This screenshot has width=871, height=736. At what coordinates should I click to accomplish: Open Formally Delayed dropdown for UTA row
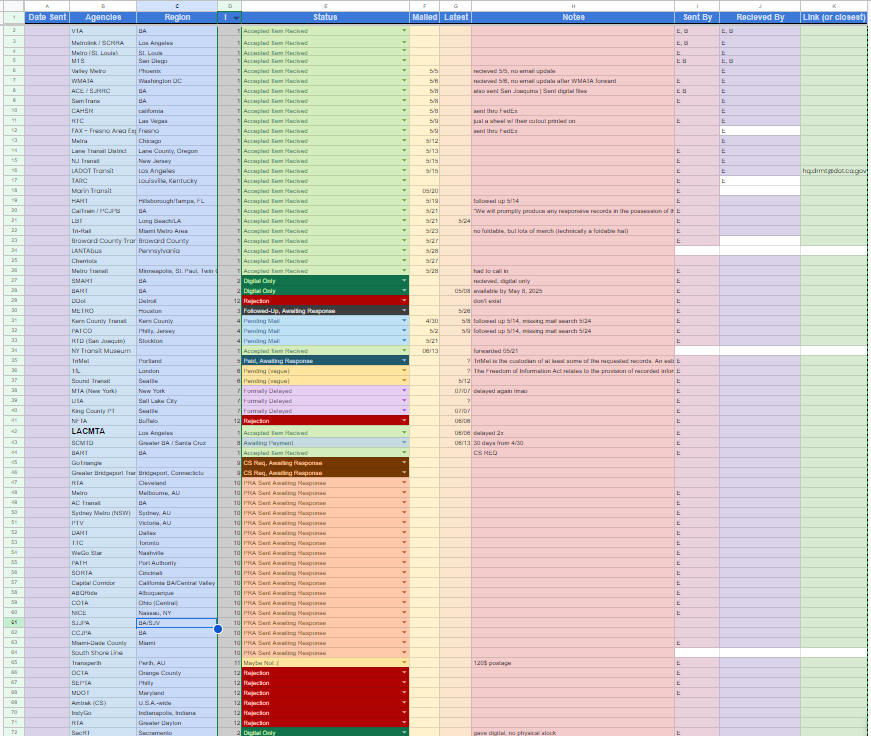point(404,401)
